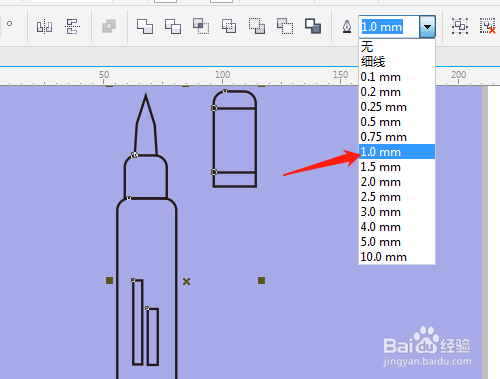The width and height of the screenshot is (500, 379).
Task: Click the outline width field showing 1.0 mm
Action: click(389, 27)
